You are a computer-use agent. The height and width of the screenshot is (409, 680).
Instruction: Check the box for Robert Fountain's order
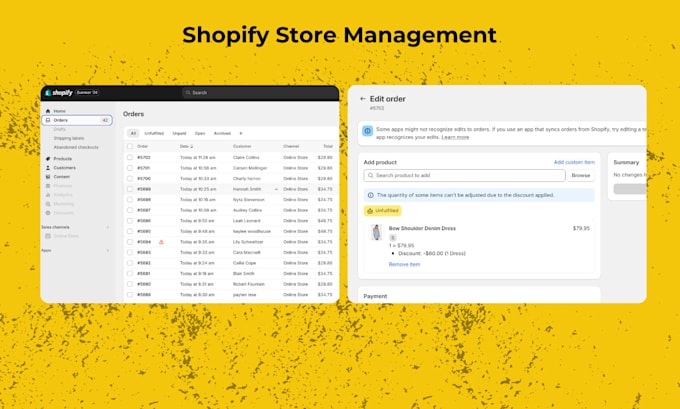(130, 284)
